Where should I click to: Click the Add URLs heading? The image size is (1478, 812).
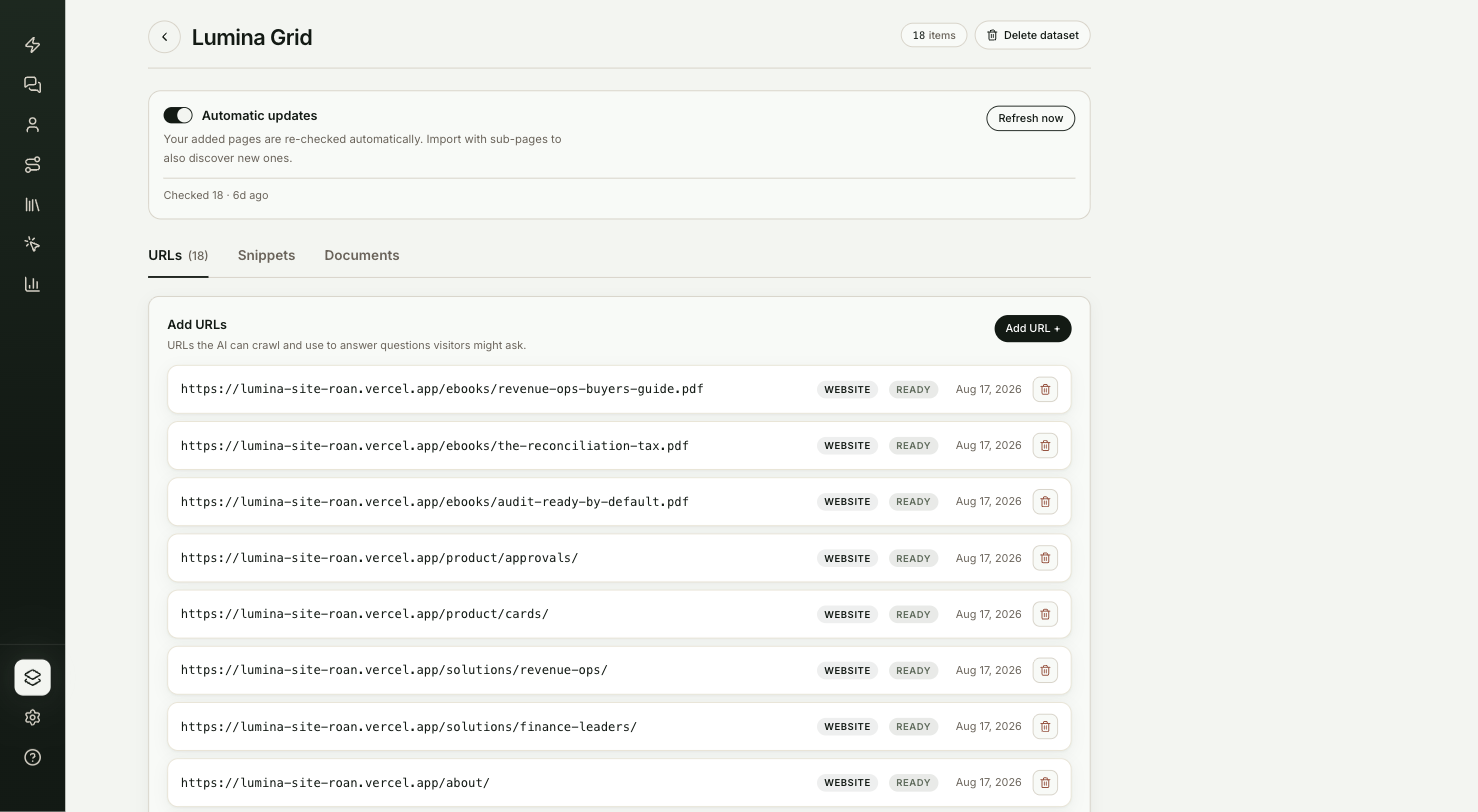click(x=197, y=324)
